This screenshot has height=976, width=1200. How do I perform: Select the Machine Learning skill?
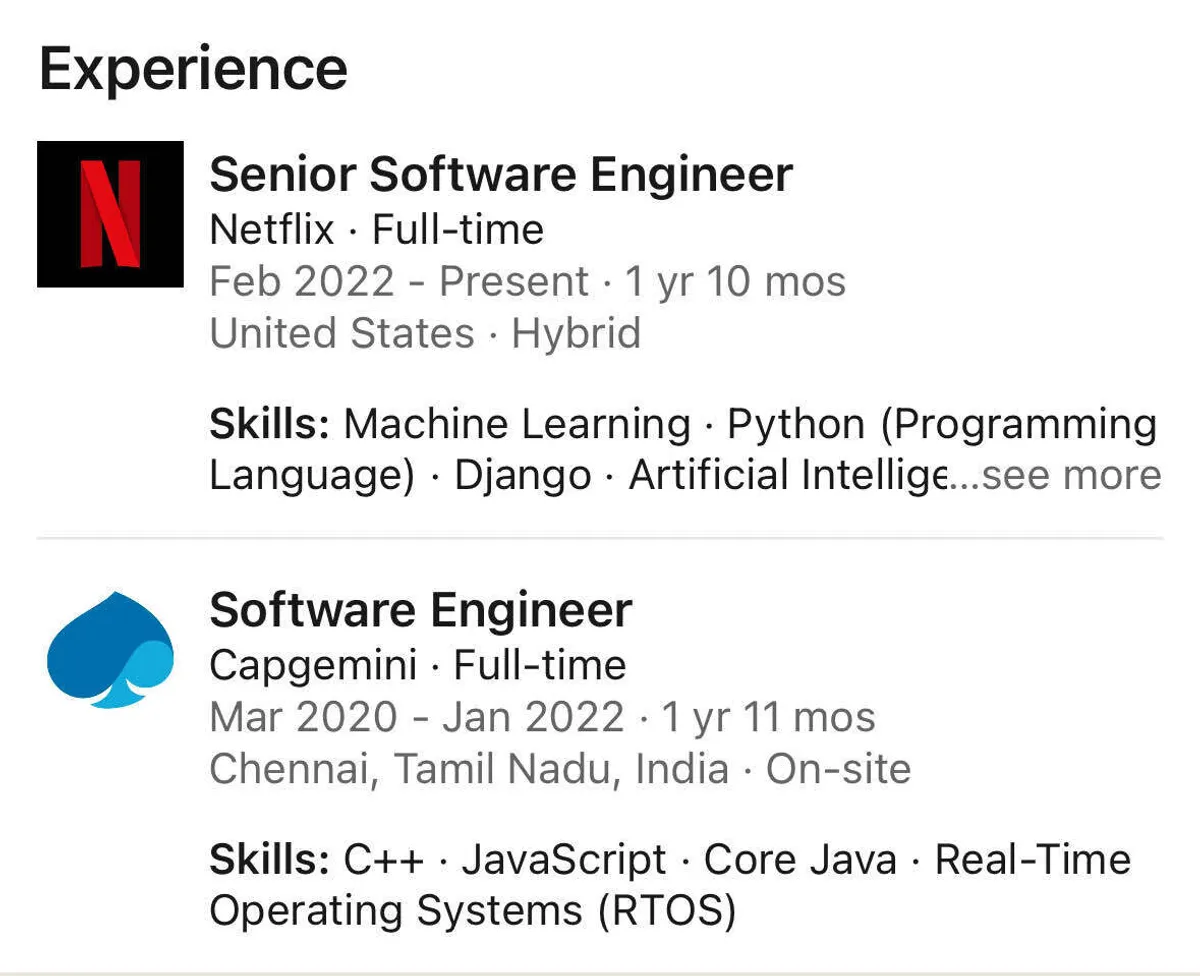pos(517,424)
